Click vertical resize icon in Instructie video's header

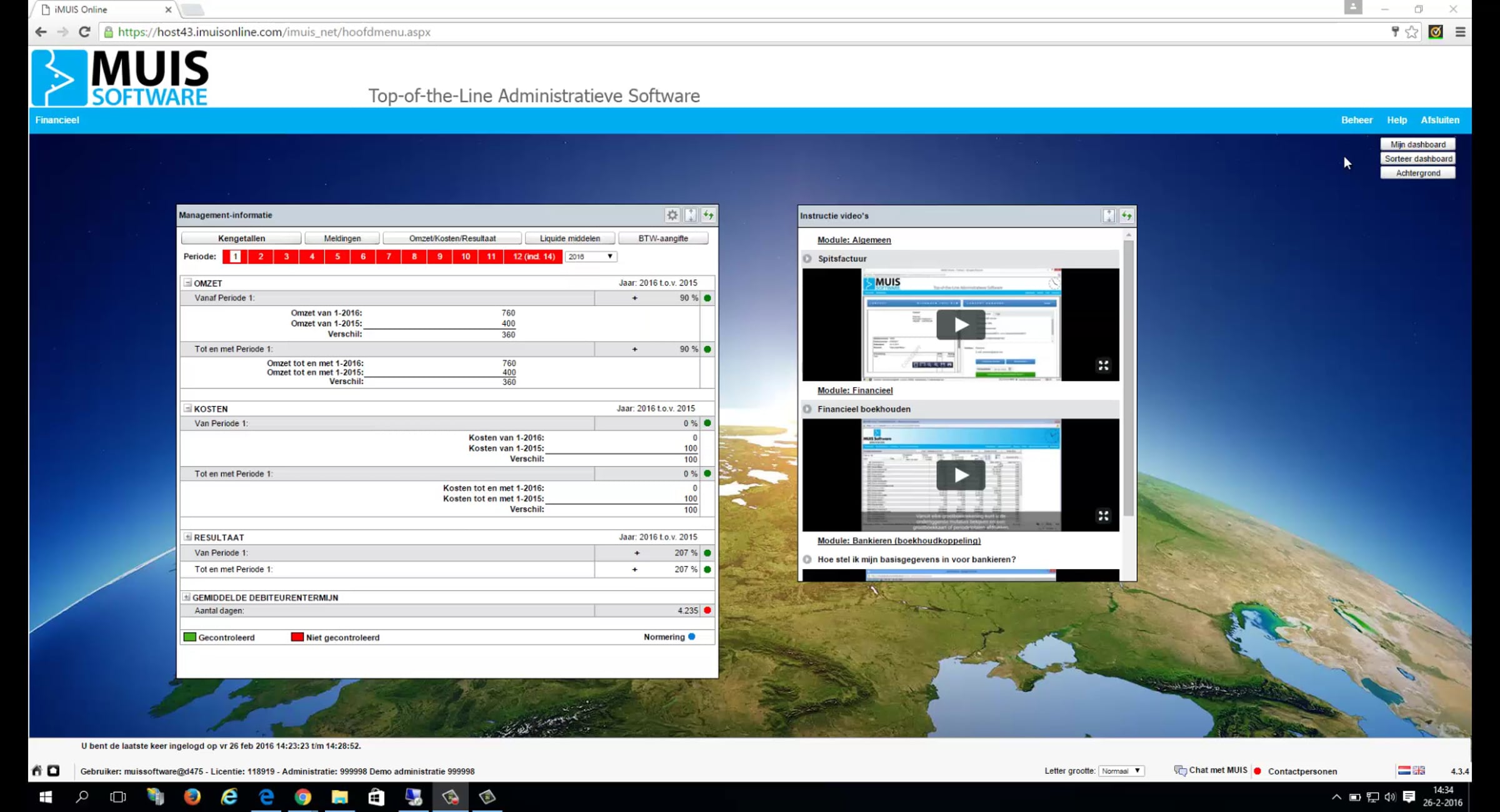tap(1108, 215)
